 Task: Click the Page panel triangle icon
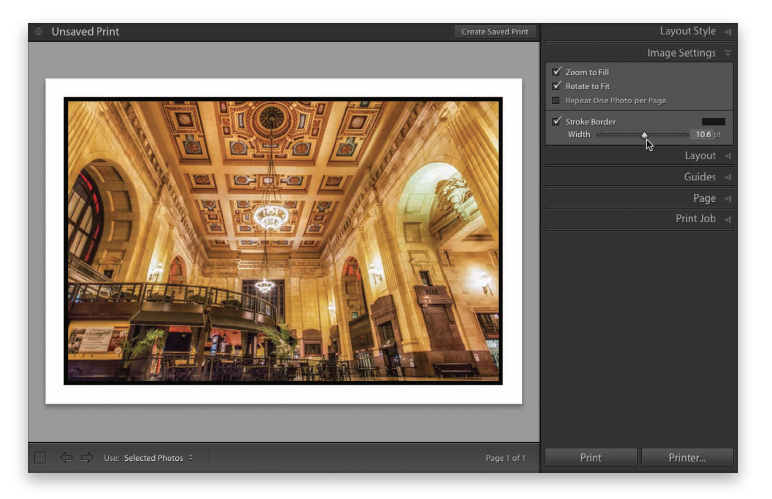[727, 198]
